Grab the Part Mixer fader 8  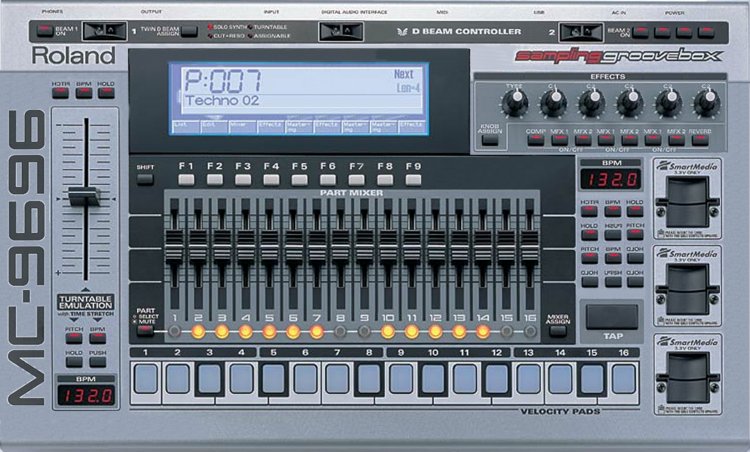341,245
